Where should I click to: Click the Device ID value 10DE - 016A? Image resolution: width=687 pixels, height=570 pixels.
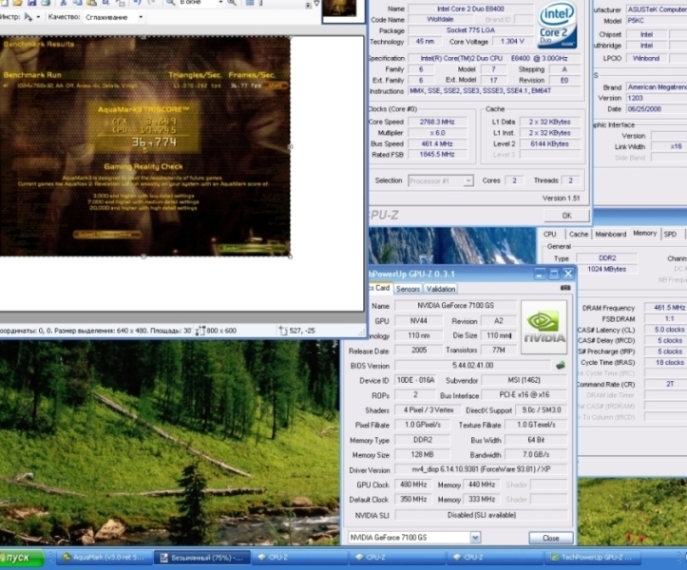click(415, 380)
